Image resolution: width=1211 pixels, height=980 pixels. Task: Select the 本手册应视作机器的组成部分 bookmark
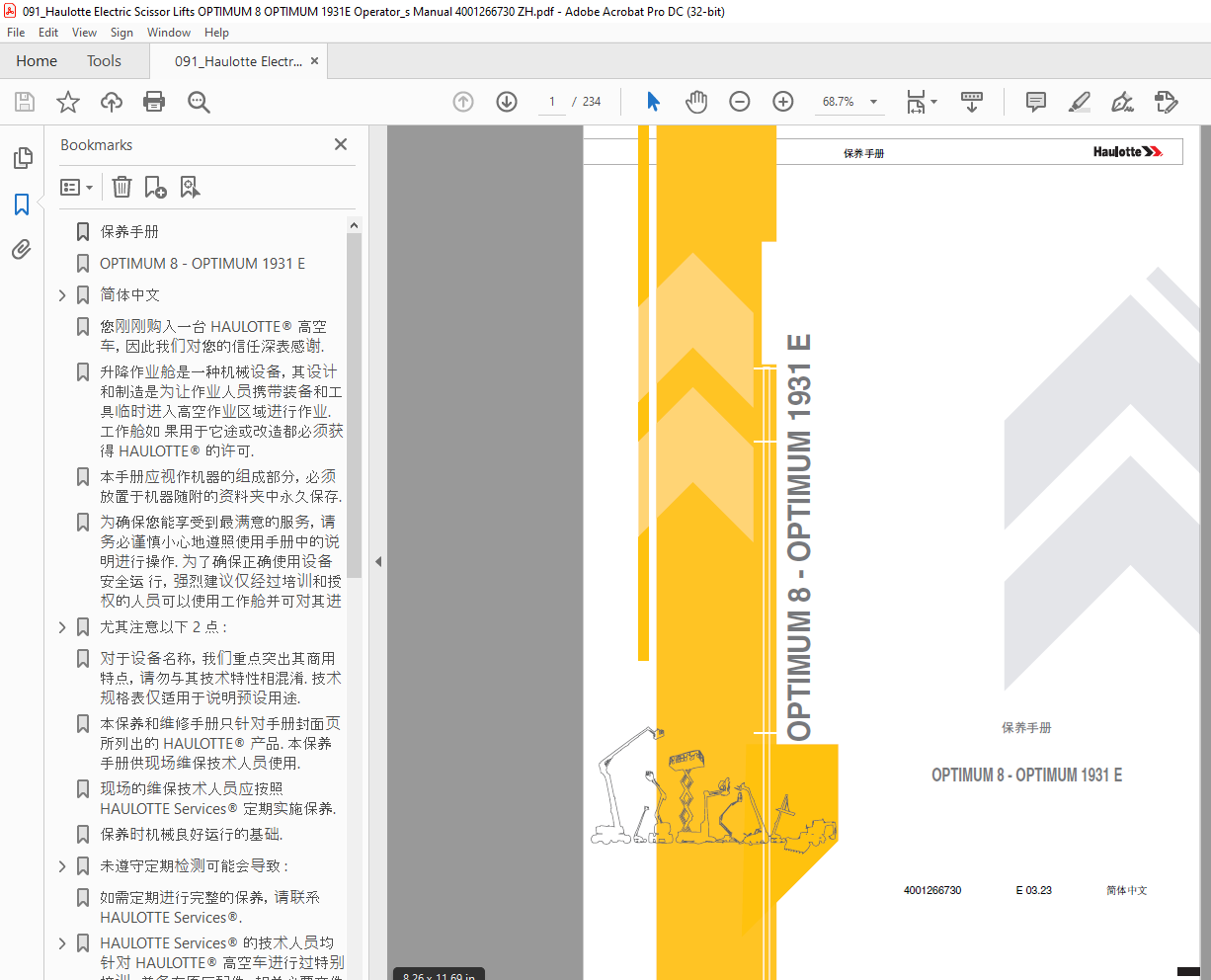[220, 487]
